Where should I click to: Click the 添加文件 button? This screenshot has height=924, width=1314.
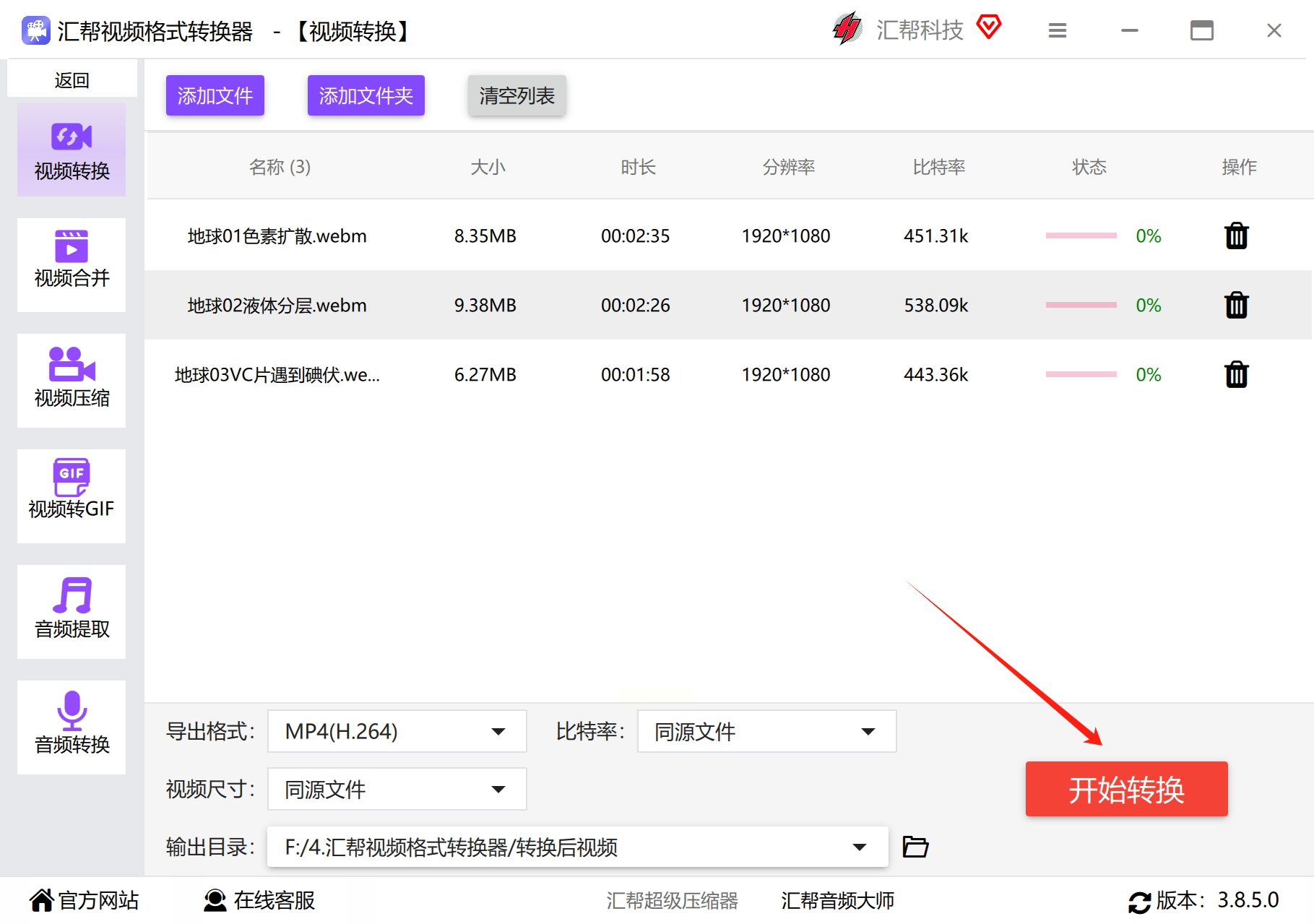(215, 95)
